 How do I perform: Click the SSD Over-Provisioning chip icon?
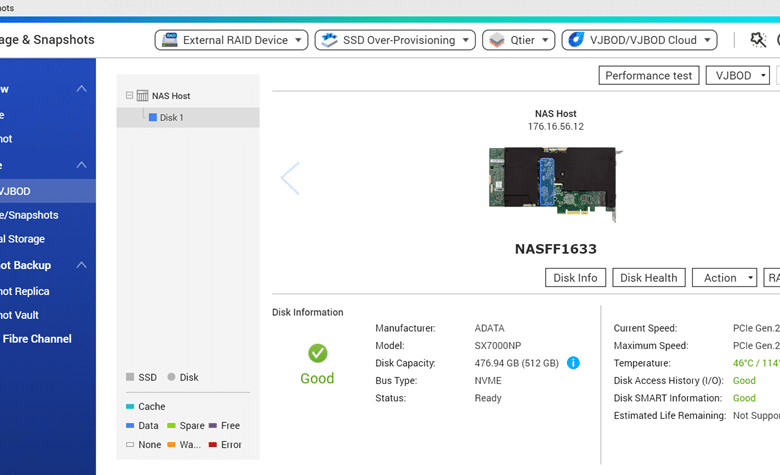[329, 40]
